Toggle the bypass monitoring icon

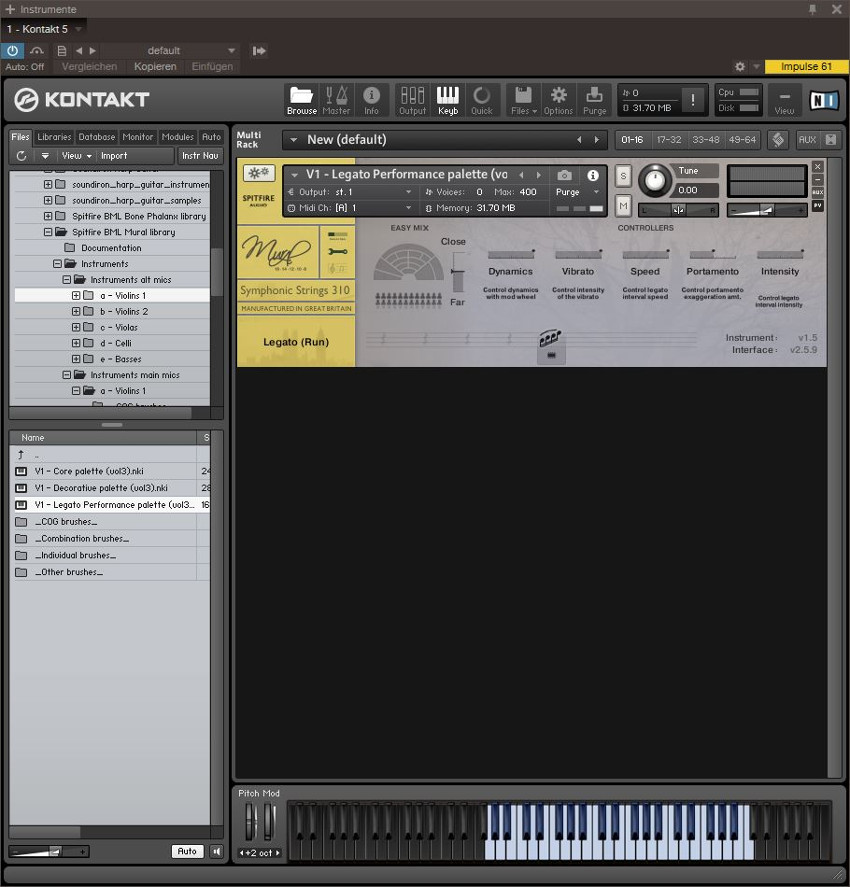click(37, 51)
